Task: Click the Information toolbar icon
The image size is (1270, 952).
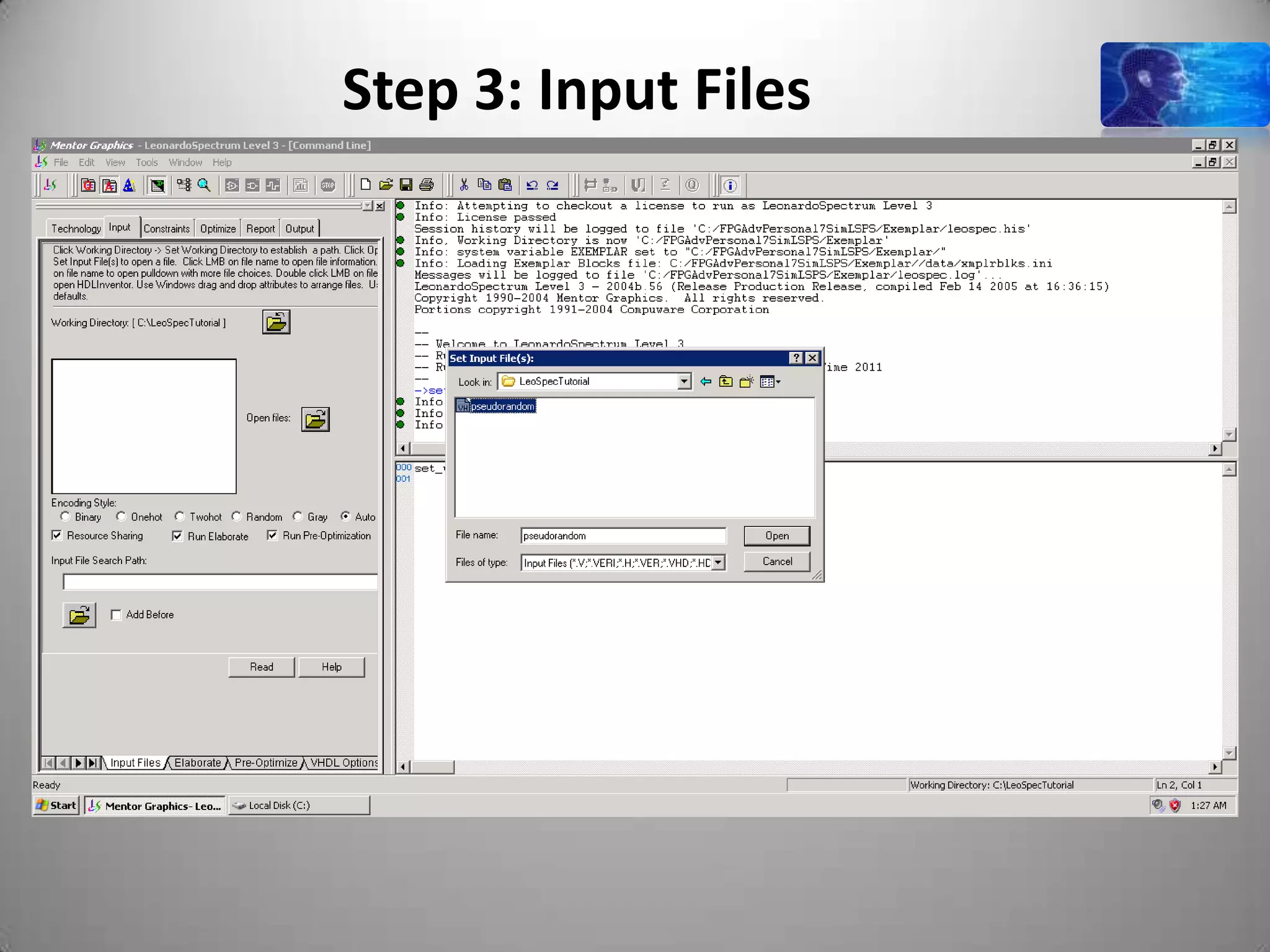Action: pos(730,185)
